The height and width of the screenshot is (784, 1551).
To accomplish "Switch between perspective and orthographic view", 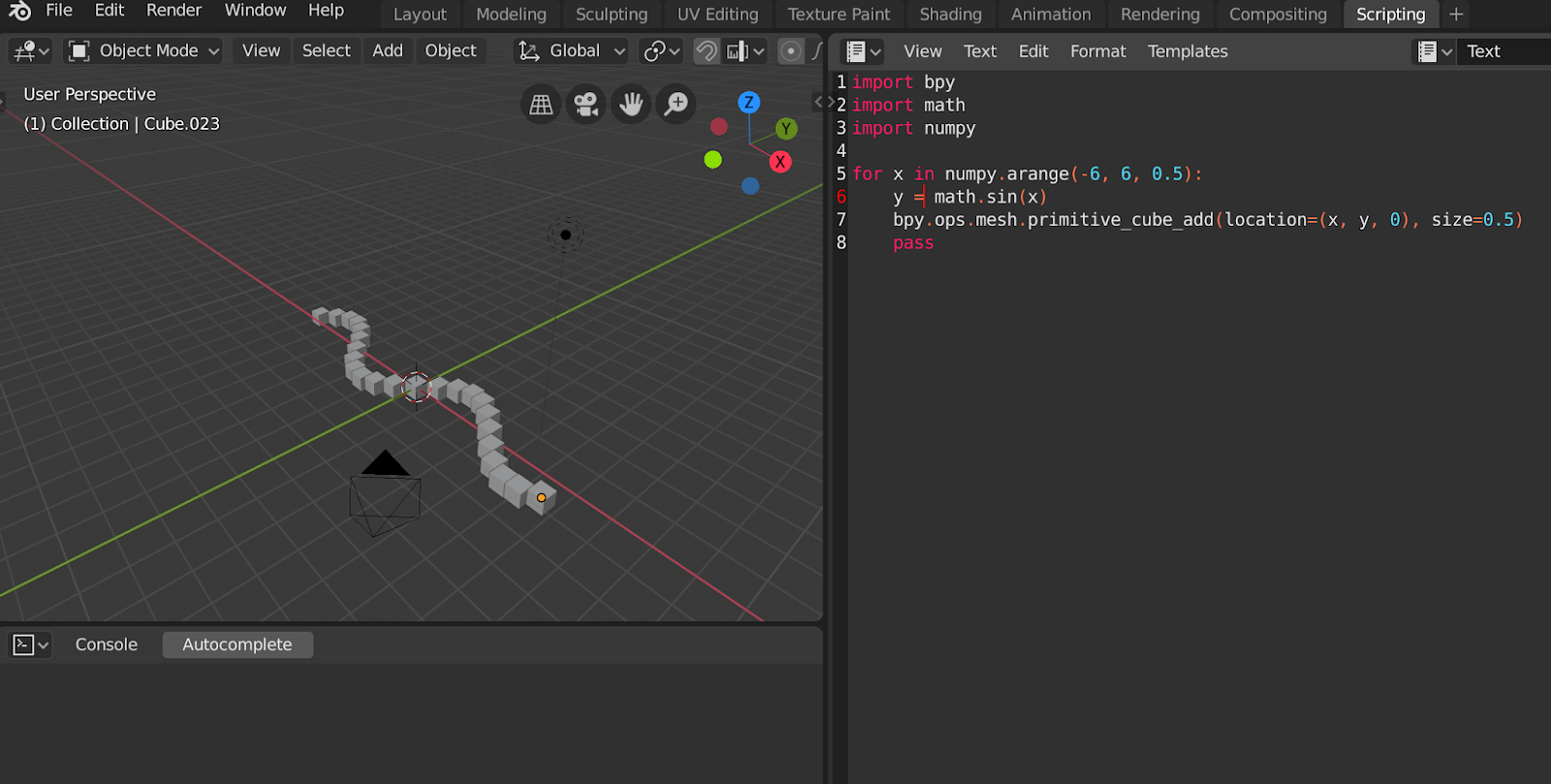I will click(541, 104).
